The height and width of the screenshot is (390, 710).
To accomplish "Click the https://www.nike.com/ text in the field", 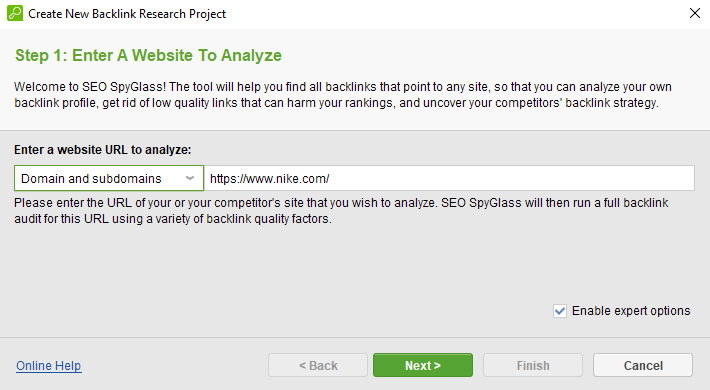I will pyautogui.click(x=269, y=178).
